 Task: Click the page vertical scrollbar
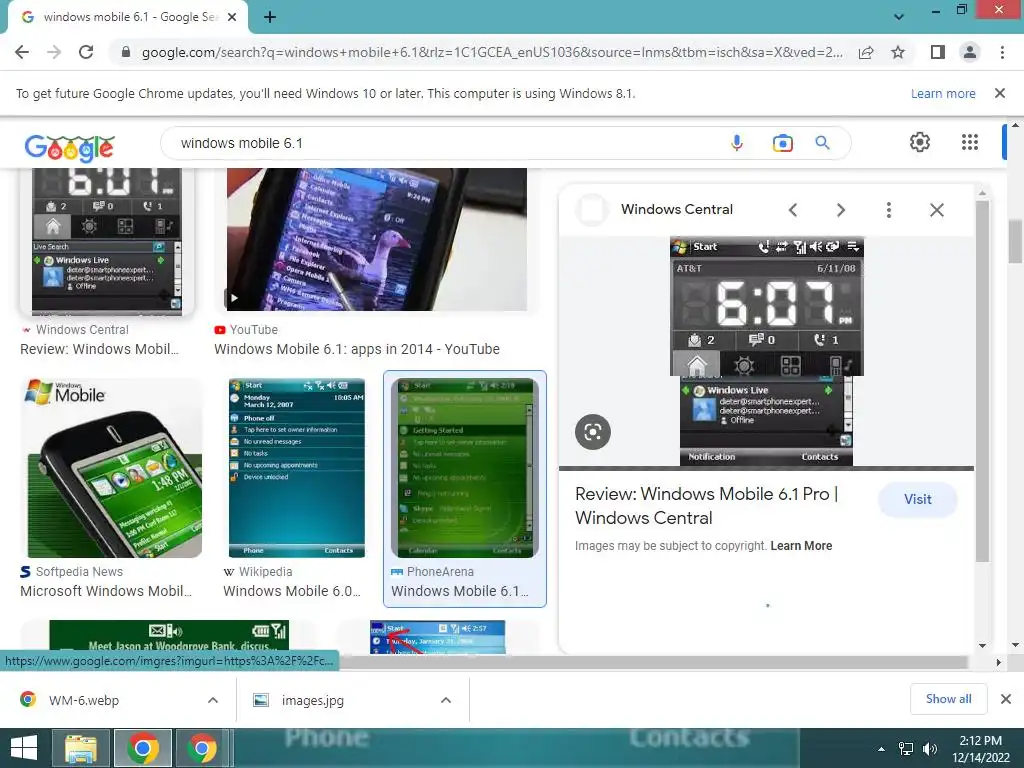pos(1015,242)
